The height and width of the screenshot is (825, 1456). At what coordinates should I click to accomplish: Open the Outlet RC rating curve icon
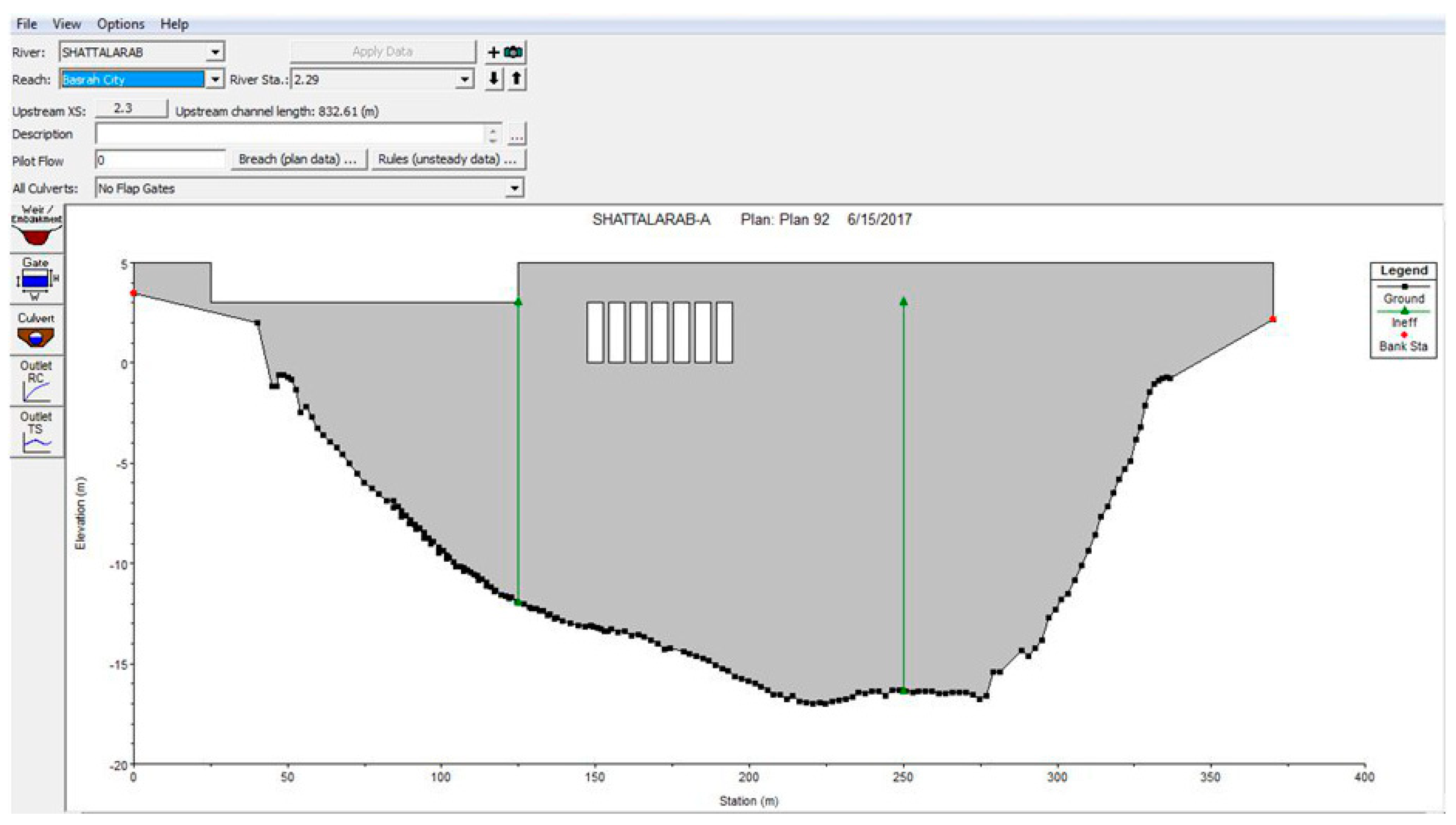tap(37, 381)
